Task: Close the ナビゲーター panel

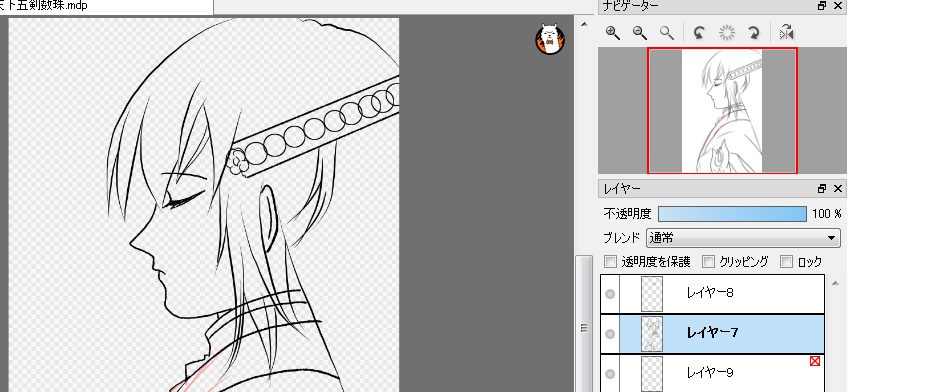Action: click(x=837, y=6)
